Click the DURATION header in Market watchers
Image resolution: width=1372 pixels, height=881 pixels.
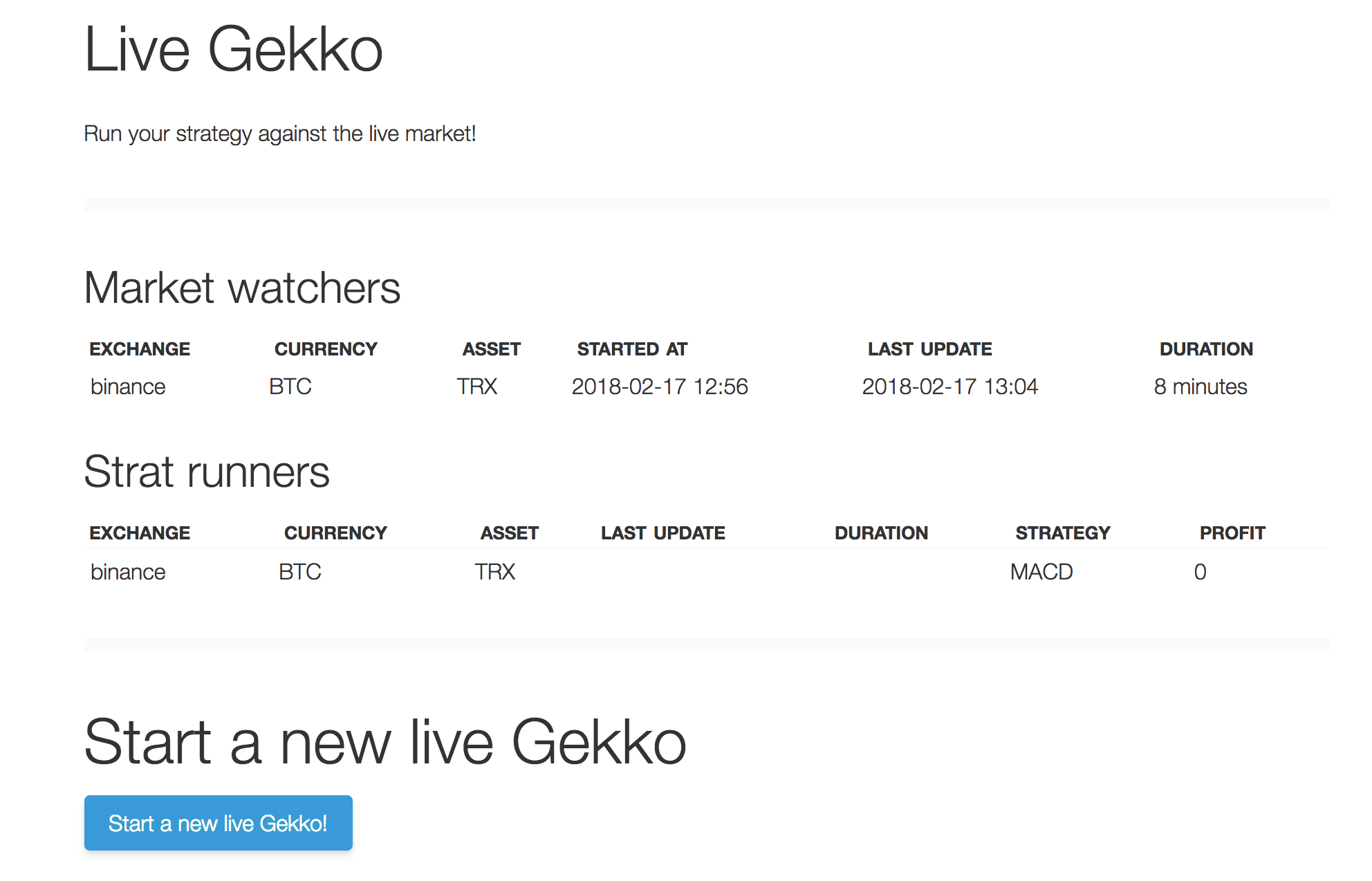pyautogui.click(x=1206, y=349)
